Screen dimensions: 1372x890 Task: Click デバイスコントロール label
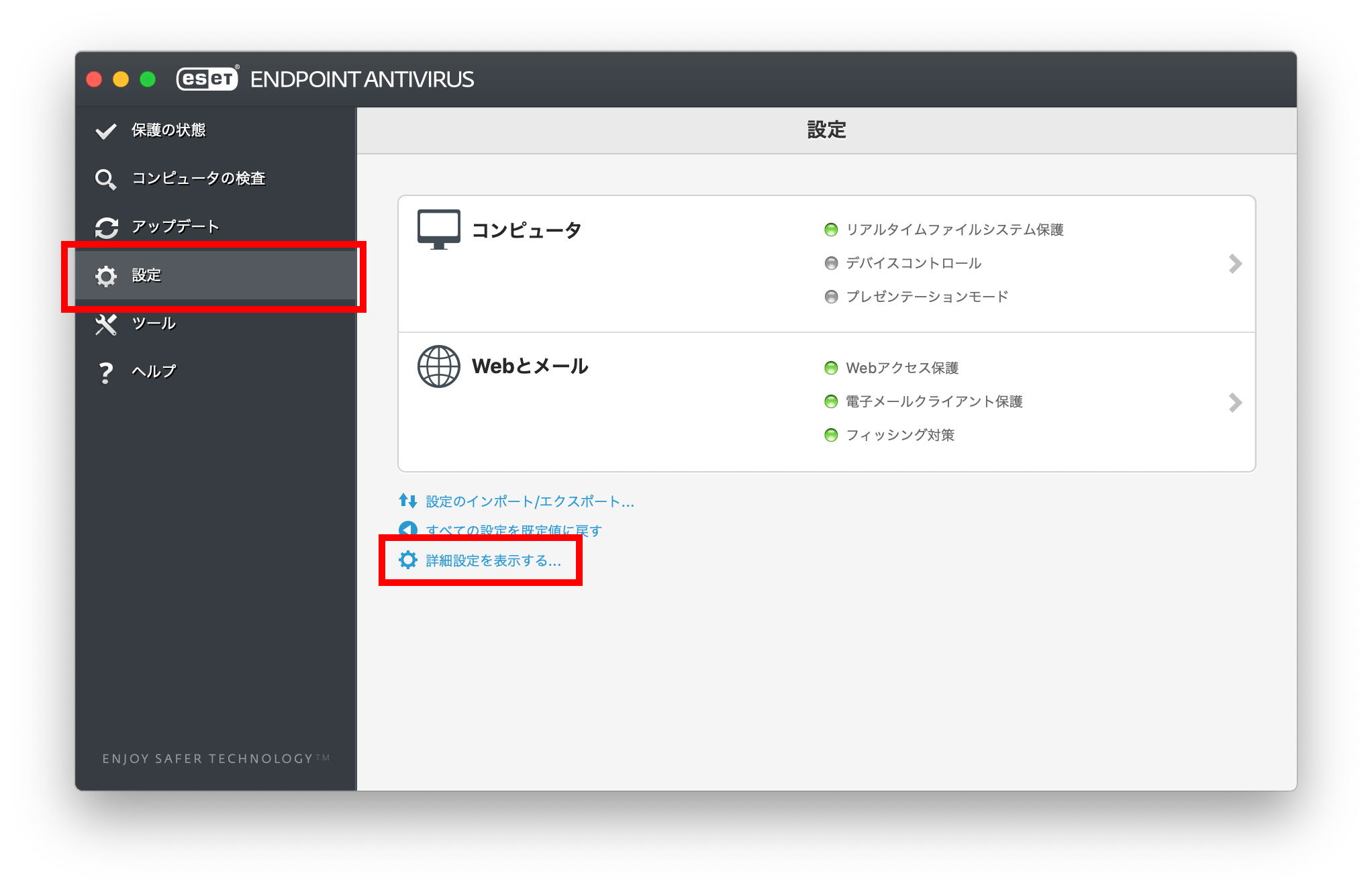(914, 263)
